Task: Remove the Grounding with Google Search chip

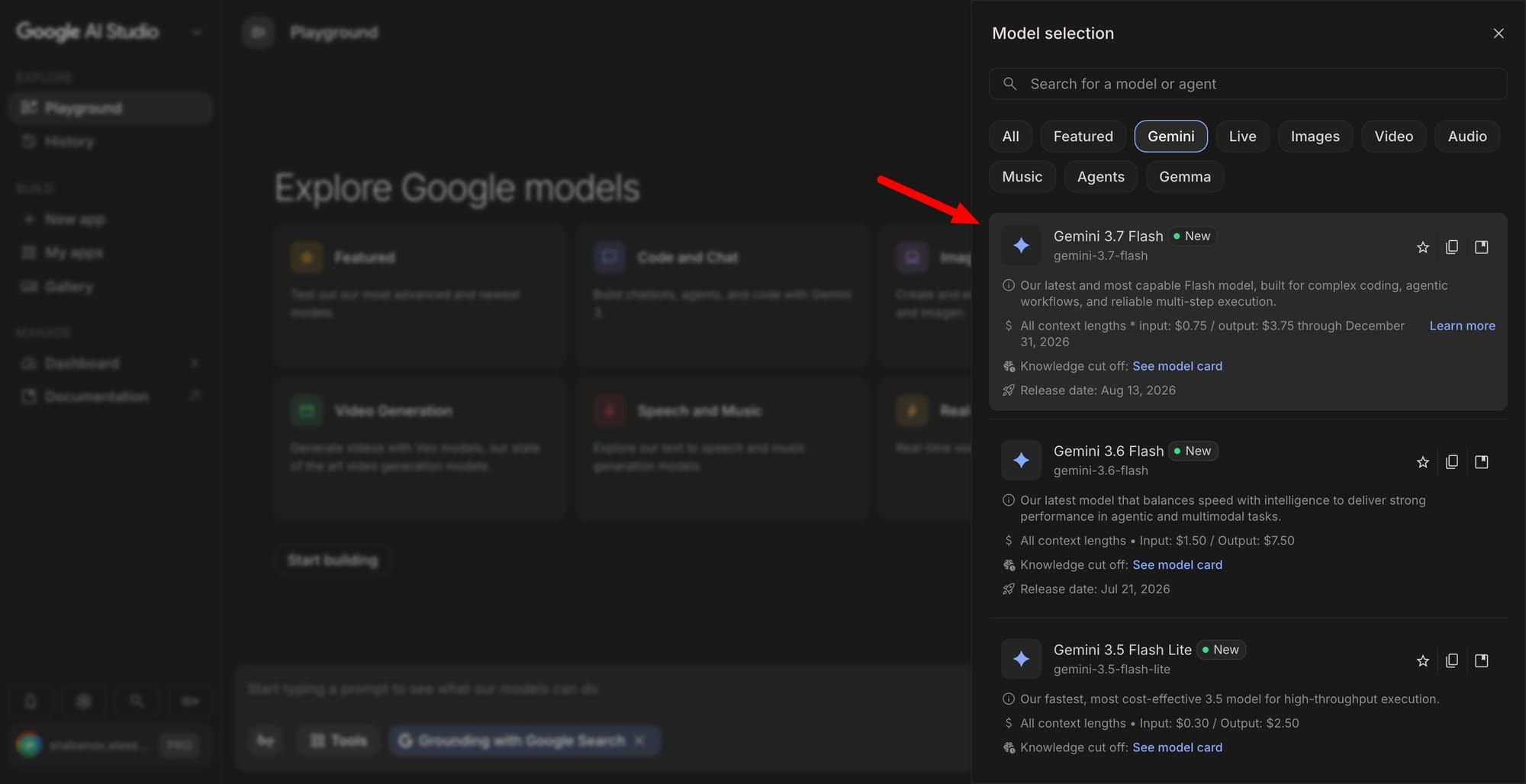Action: coord(639,741)
